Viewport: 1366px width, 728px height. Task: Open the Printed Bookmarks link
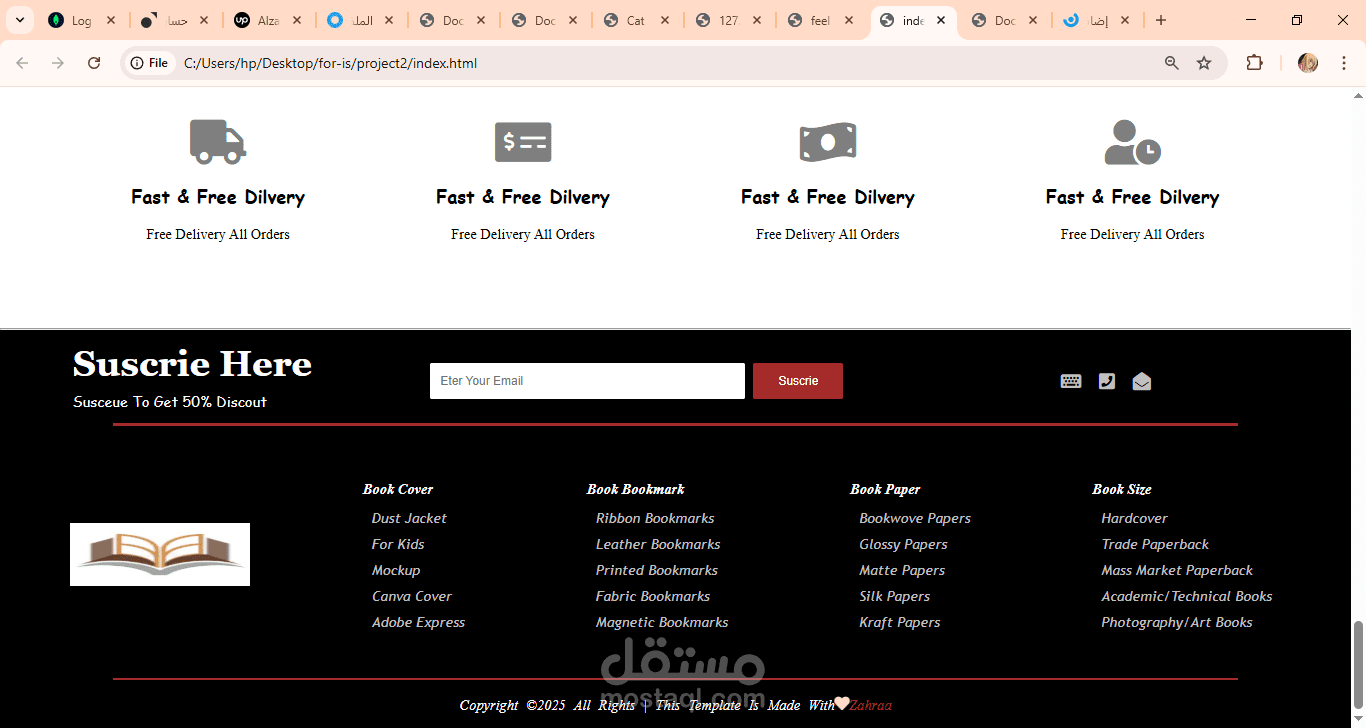pyautogui.click(x=657, y=570)
